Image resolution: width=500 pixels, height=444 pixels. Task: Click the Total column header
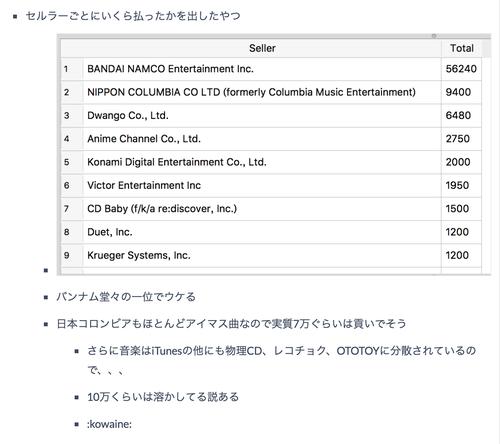[462, 48]
